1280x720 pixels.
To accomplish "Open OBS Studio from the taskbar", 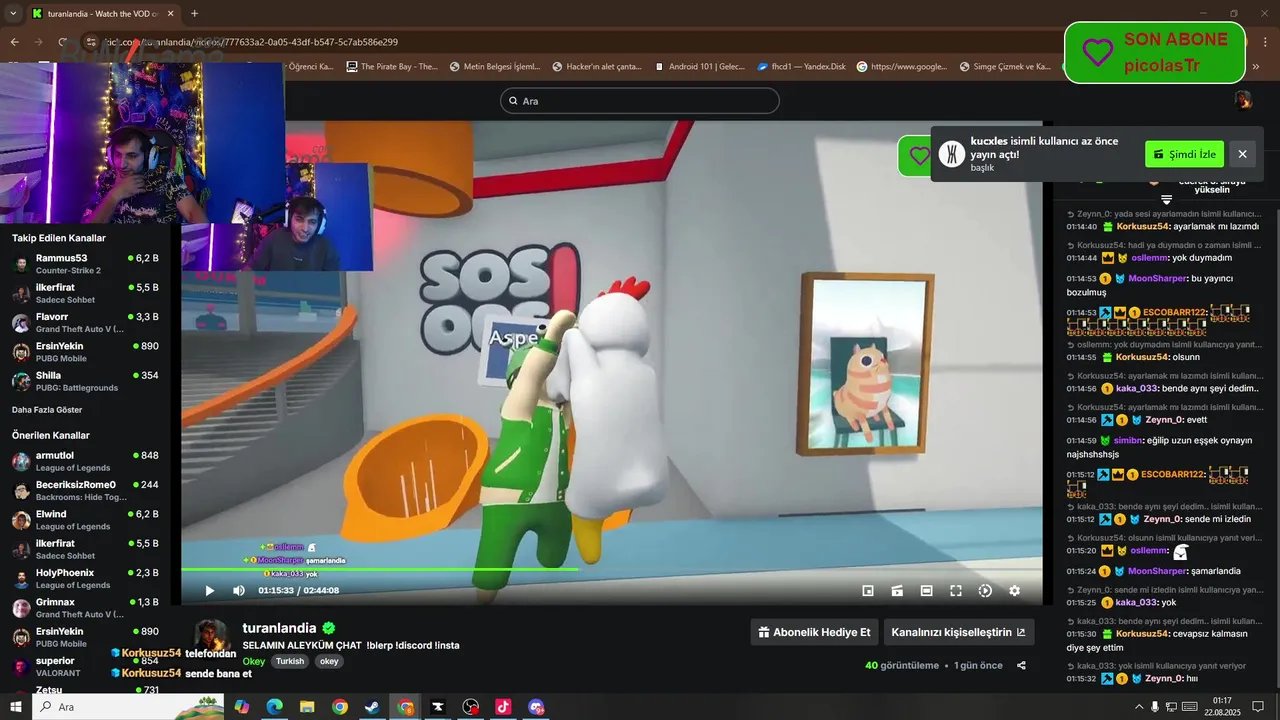I will pos(470,707).
